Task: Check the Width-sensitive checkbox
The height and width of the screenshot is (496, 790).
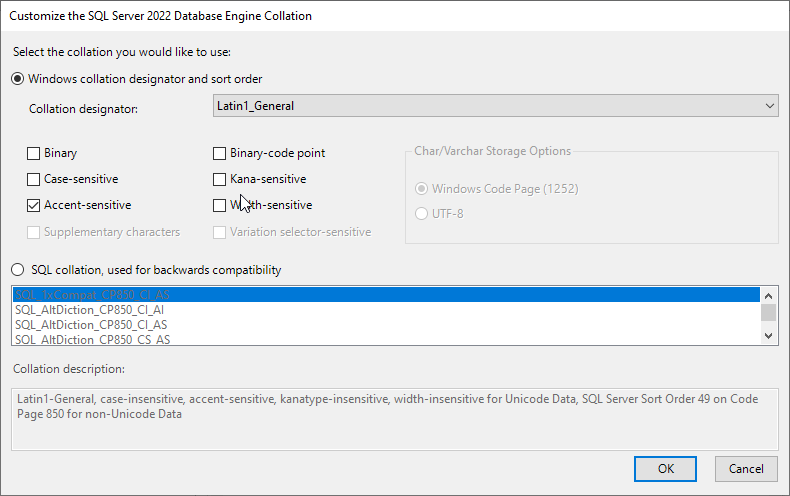Action: coord(220,206)
